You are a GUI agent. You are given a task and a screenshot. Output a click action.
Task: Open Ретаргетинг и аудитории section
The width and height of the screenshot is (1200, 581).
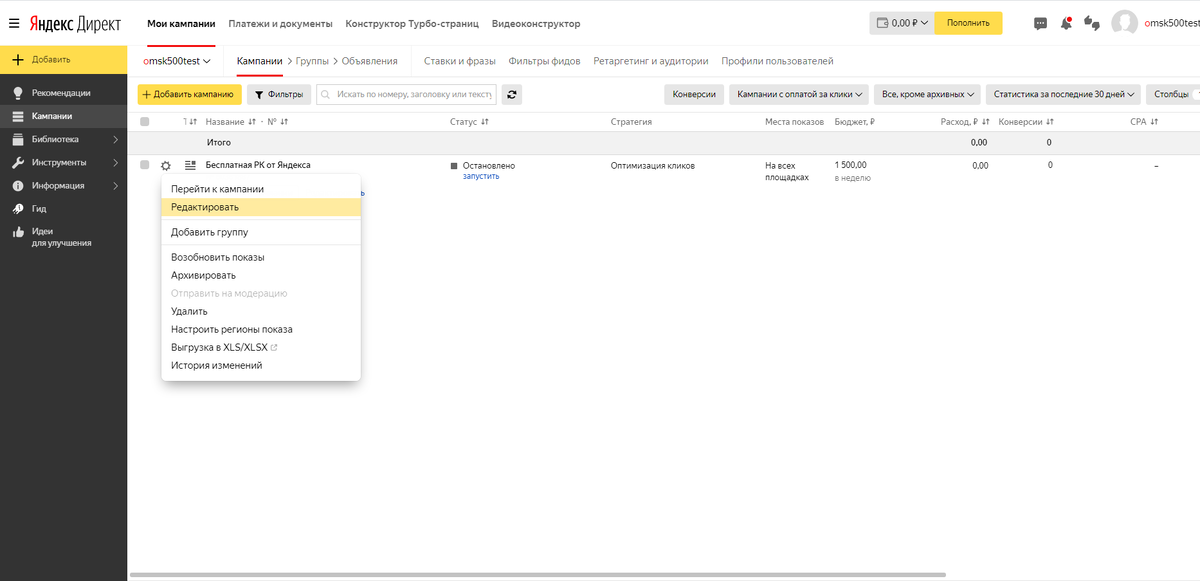coord(651,61)
